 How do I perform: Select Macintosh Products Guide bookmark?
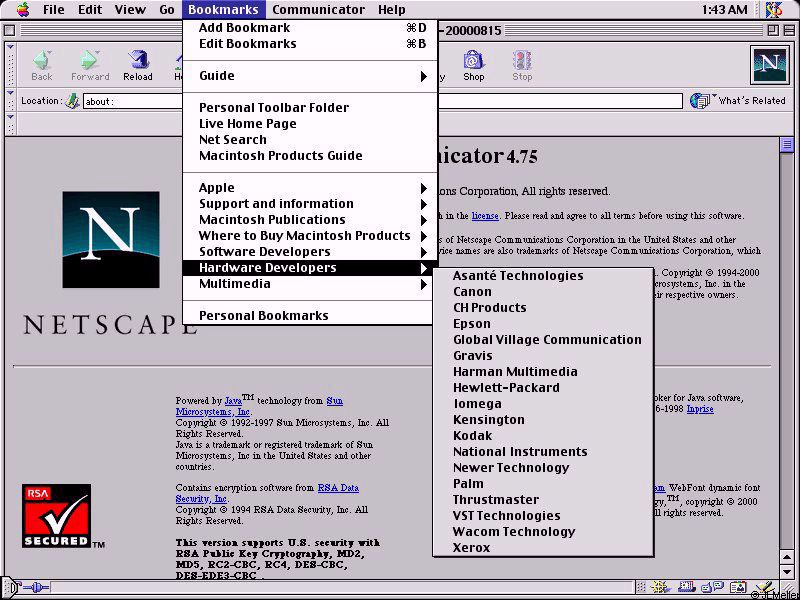pos(310,156)
